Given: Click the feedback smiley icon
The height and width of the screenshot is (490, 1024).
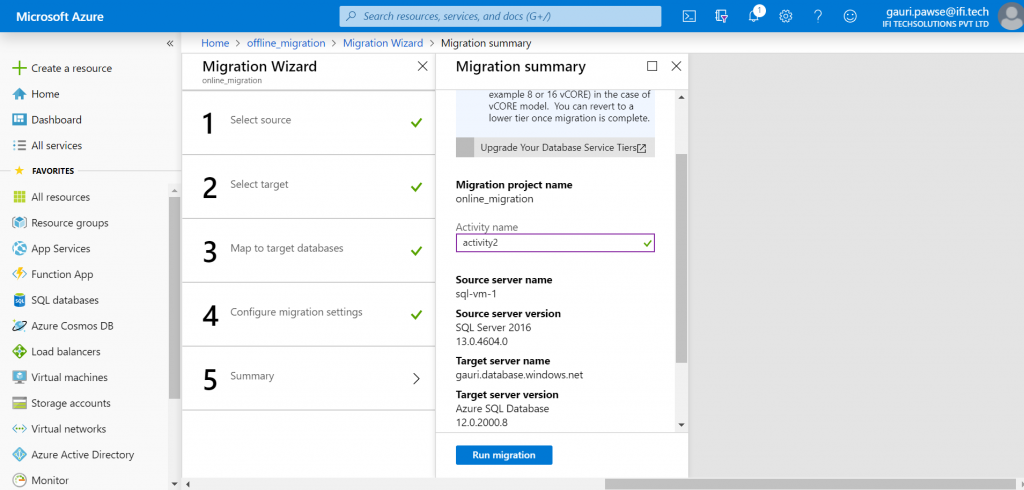Looking at the screenshot, I should (850, 16).
